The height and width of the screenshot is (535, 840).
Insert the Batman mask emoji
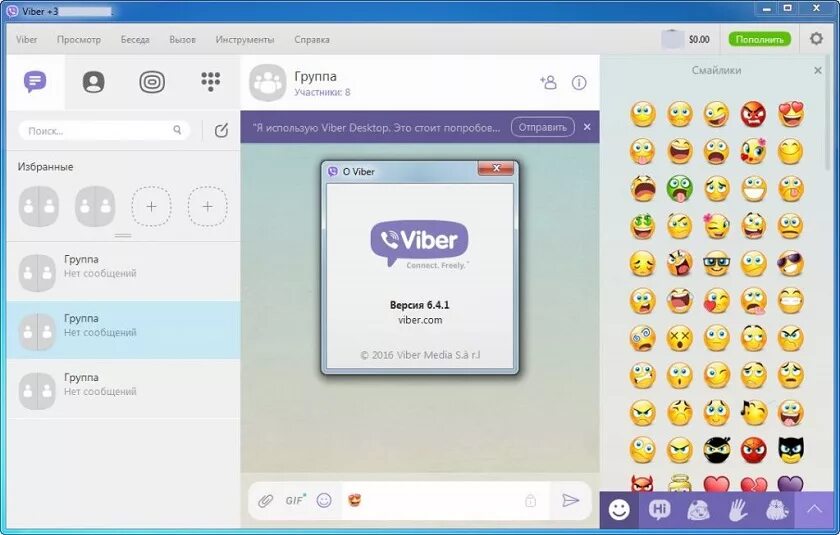coord(791,450)
